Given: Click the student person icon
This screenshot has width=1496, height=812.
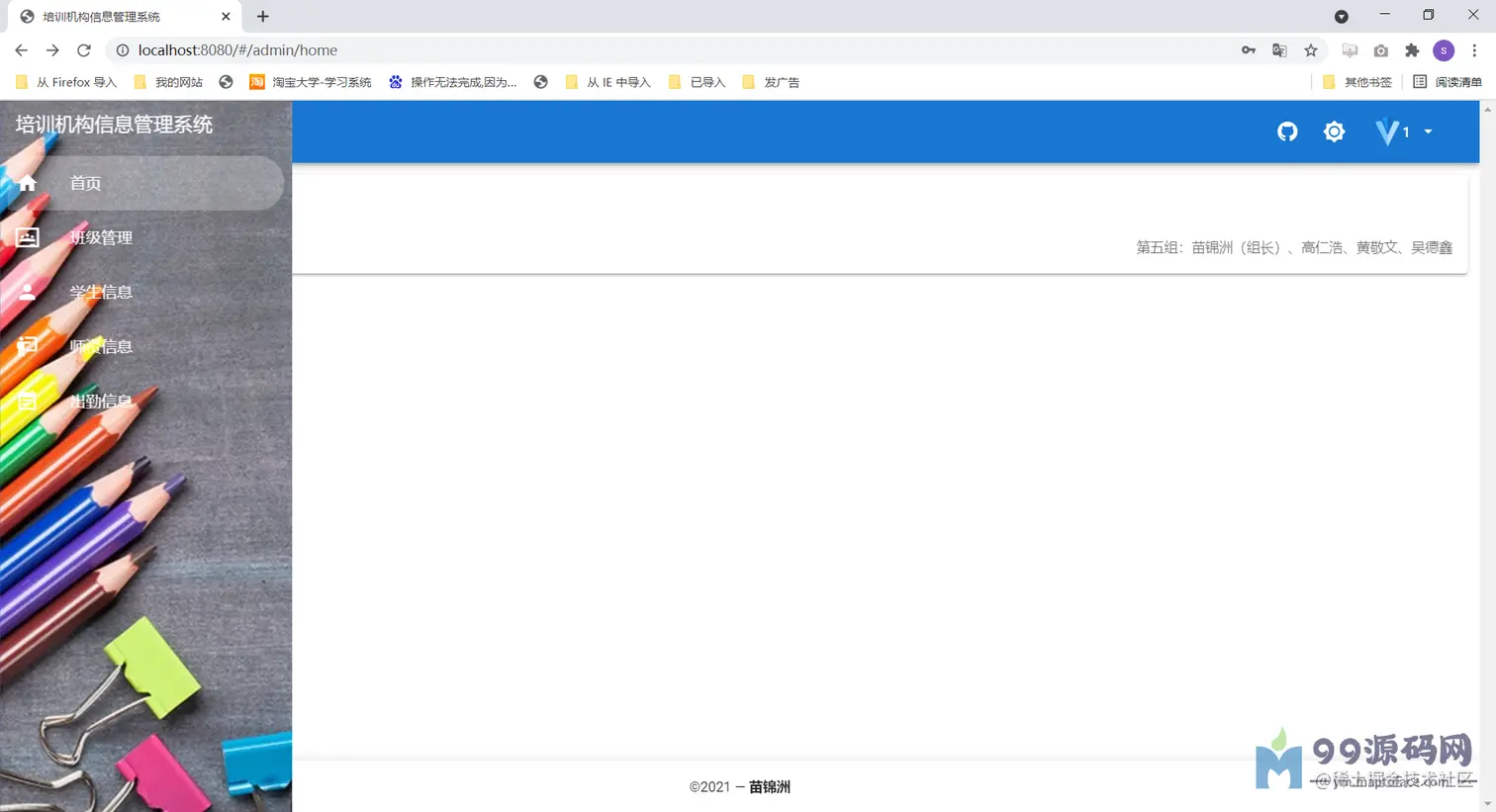Looking at the screenshot, I should click(28, 292).
